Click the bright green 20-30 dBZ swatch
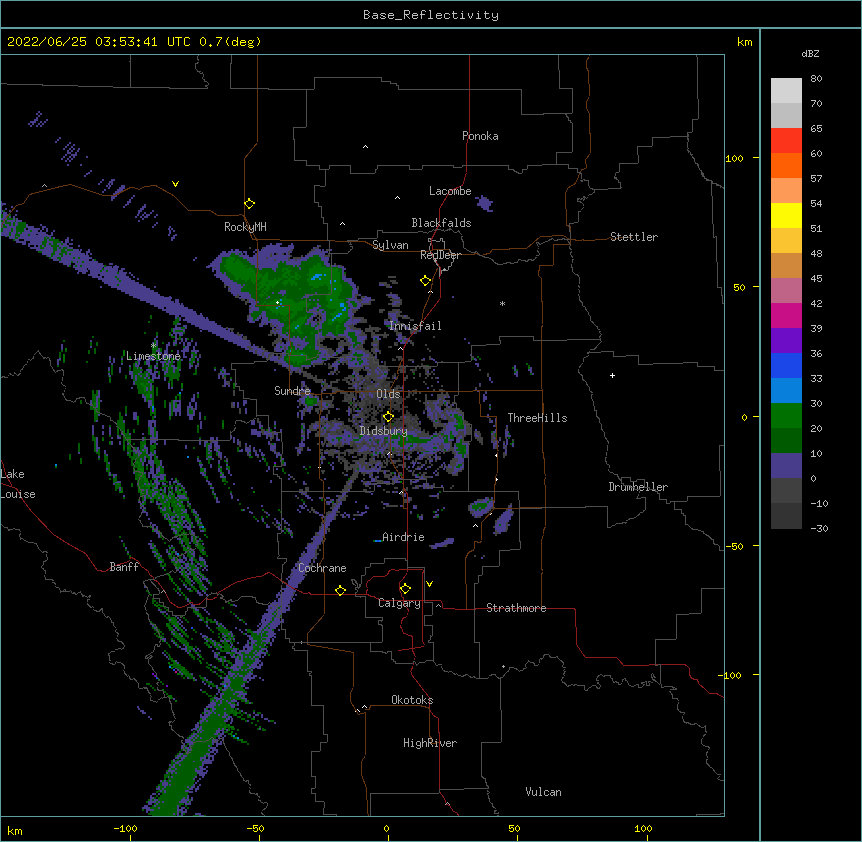The height and width of the screenshot is (842, 862). pos(786,416)
